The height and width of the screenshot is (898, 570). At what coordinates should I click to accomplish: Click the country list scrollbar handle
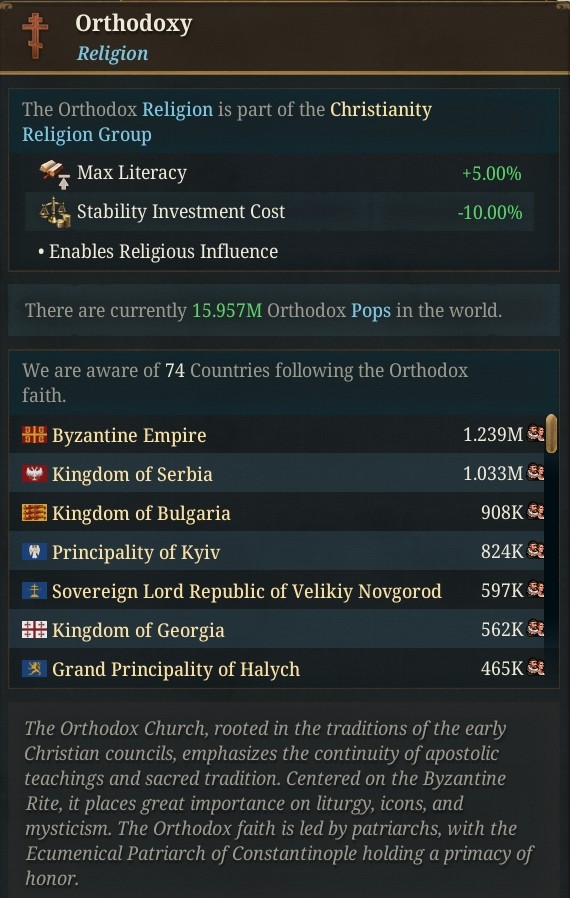pyautogui.click(x=552, y=434)
